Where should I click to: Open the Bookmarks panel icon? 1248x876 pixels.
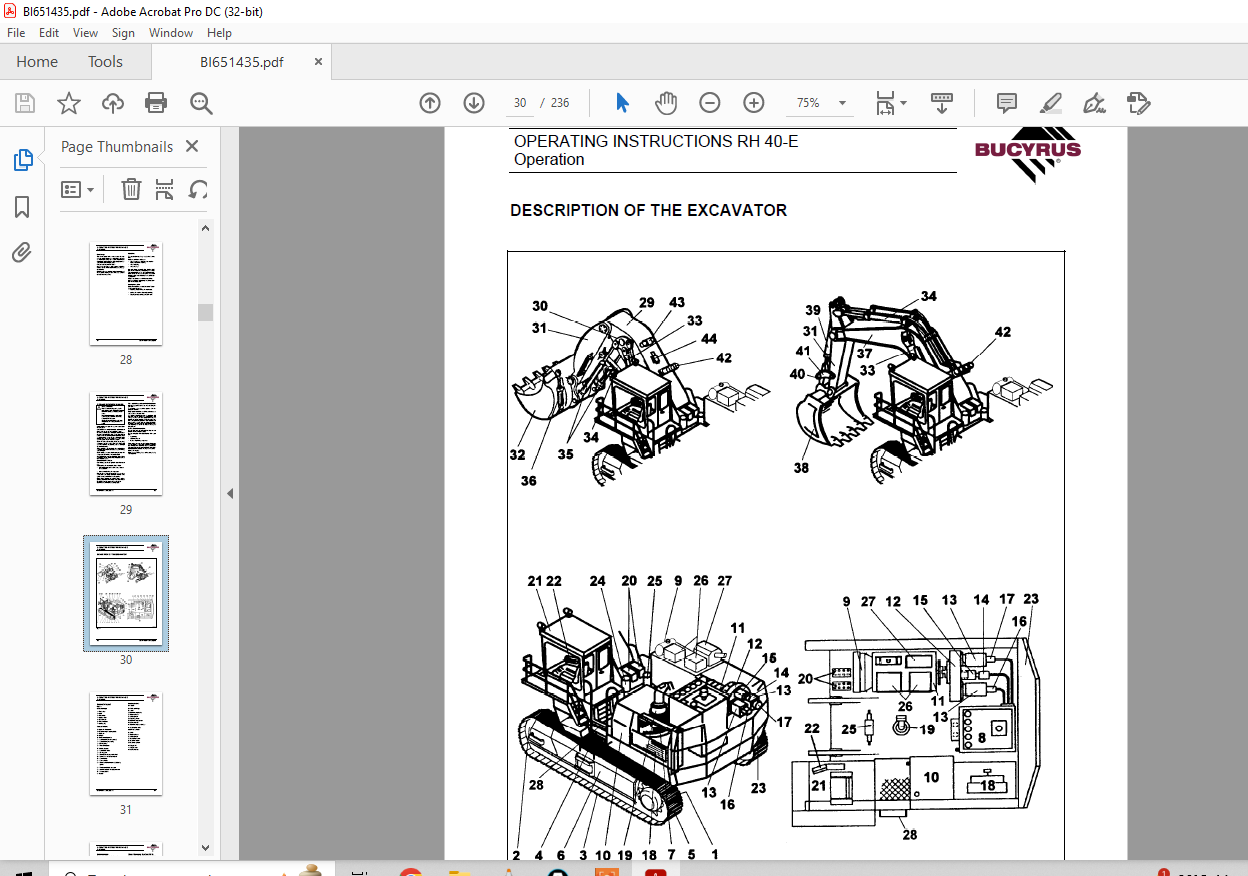pos(22,207)
